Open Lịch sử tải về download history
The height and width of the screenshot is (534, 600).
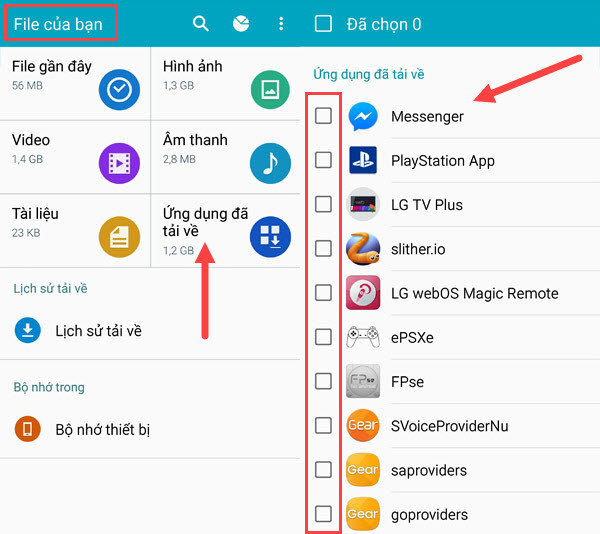(97, 330)
